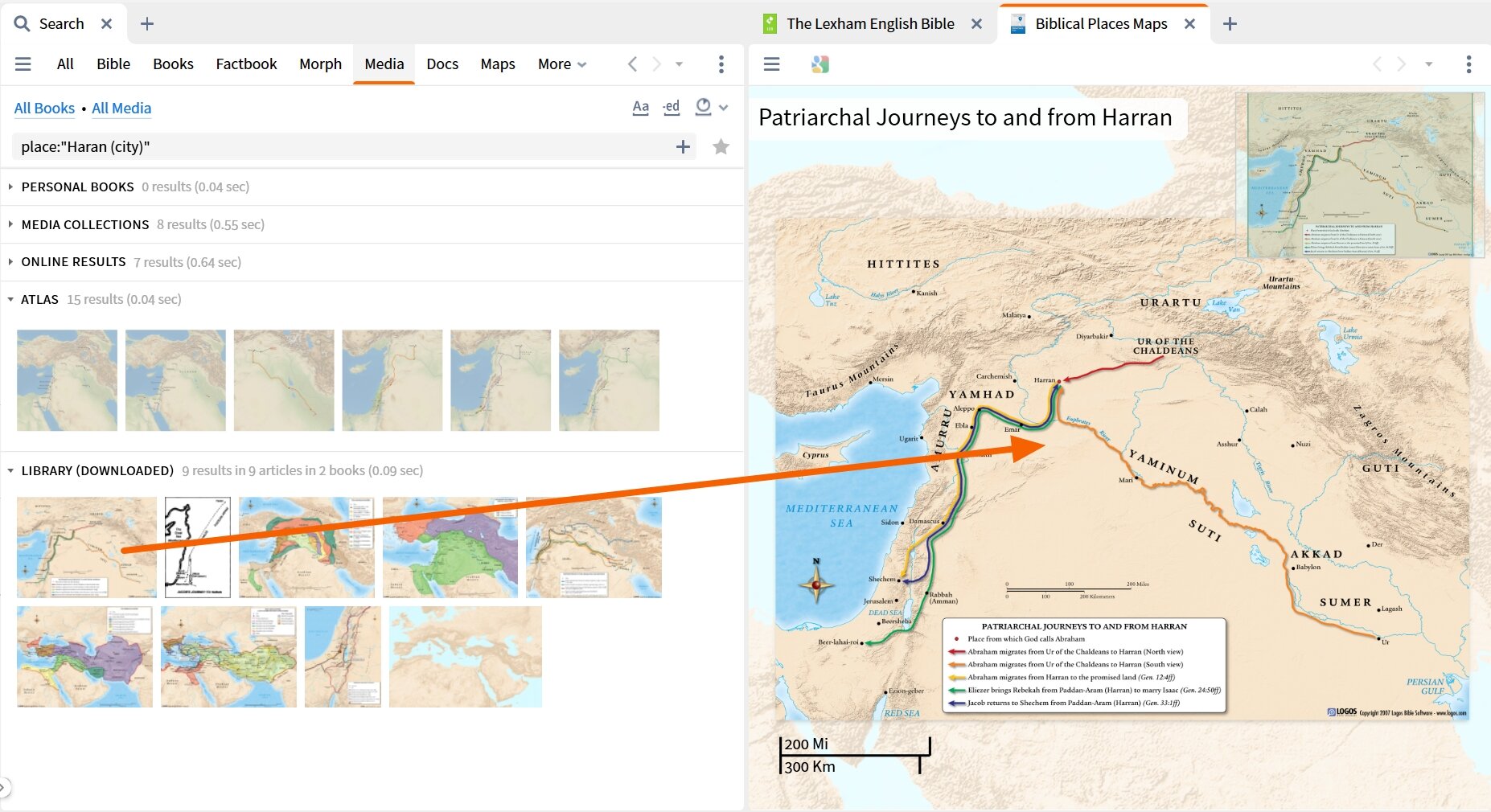Image resolution: width=1491 pixels, height=812 pixels.
Task: Select The Lexham English Bible tab
Action: pos(870,23)
